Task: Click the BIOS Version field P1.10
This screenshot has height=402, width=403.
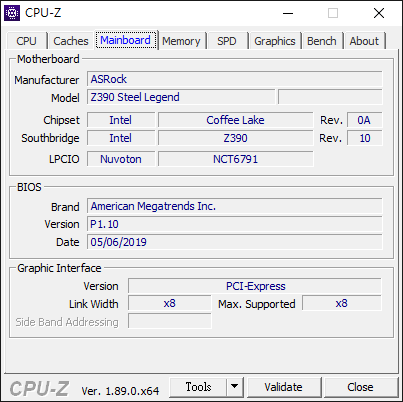Action: pos(235,224)
